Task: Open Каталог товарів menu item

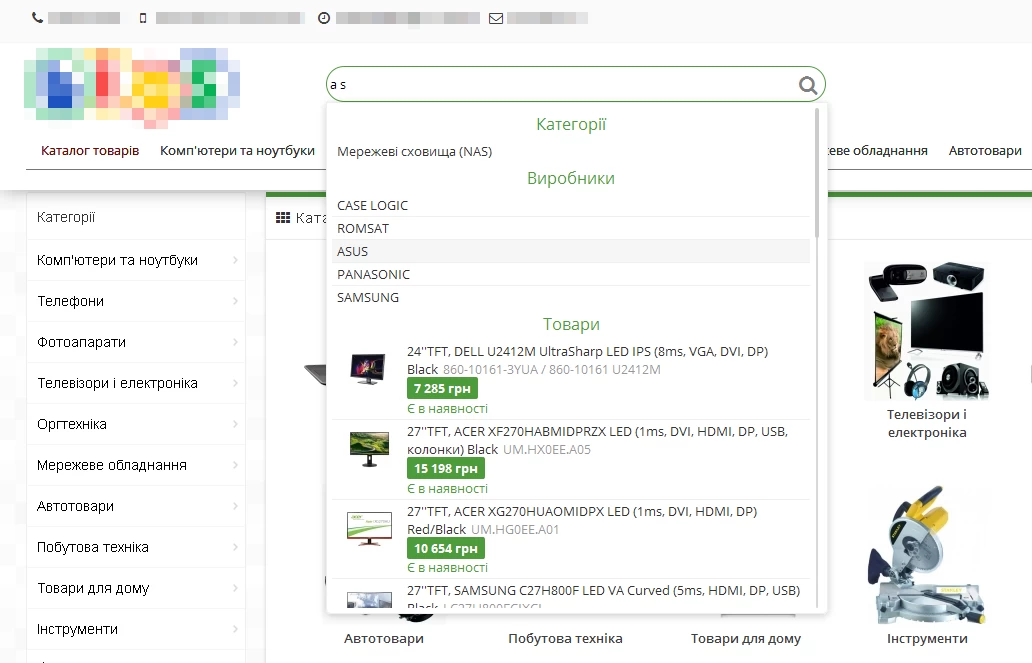Action: (x=90, y=151)
